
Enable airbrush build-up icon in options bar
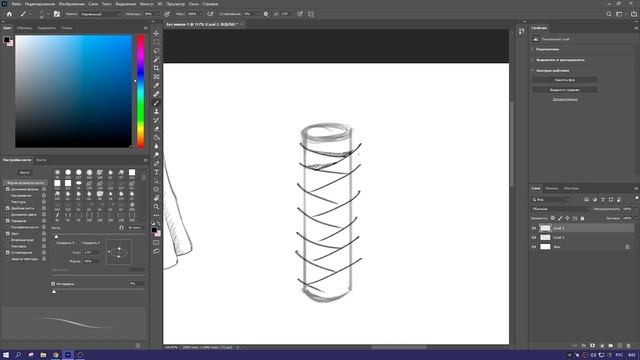pyautogui.click(x=210, y=14)
